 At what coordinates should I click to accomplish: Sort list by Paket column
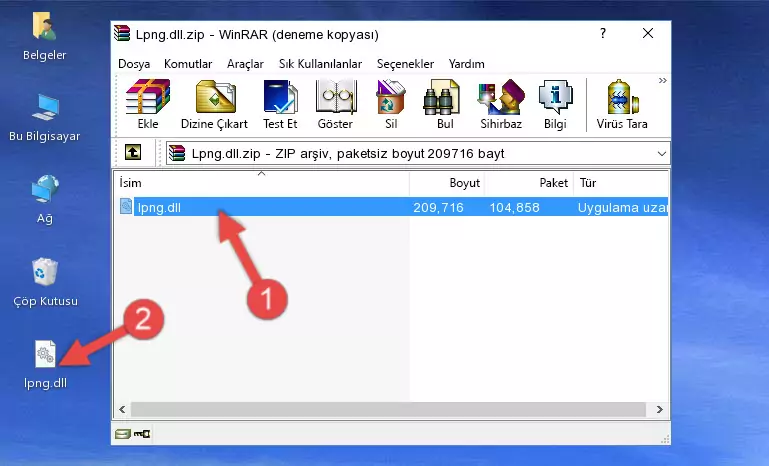point(529,183)
